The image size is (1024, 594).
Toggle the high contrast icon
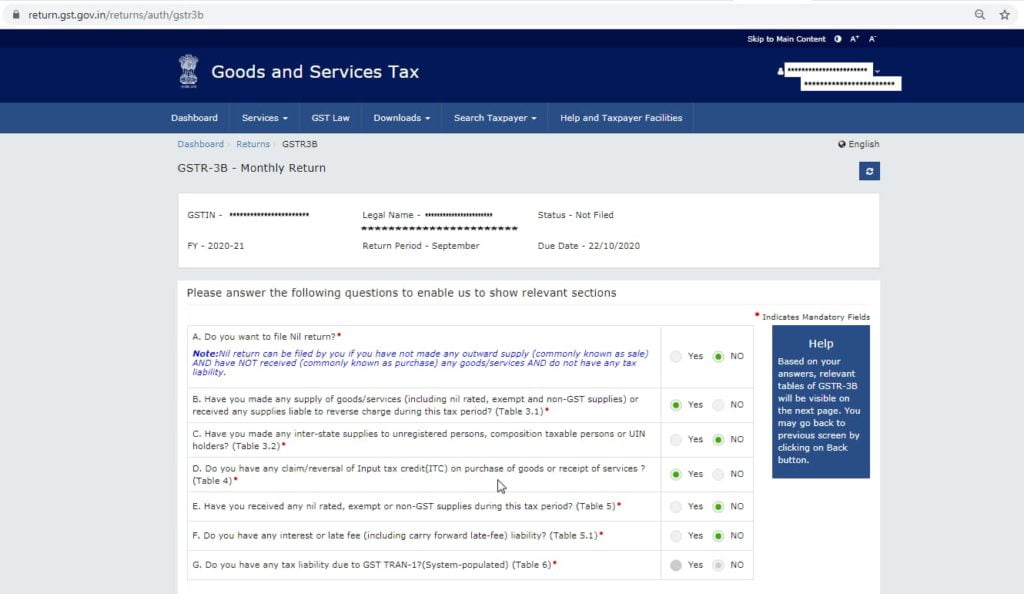(x=837, y=39)
